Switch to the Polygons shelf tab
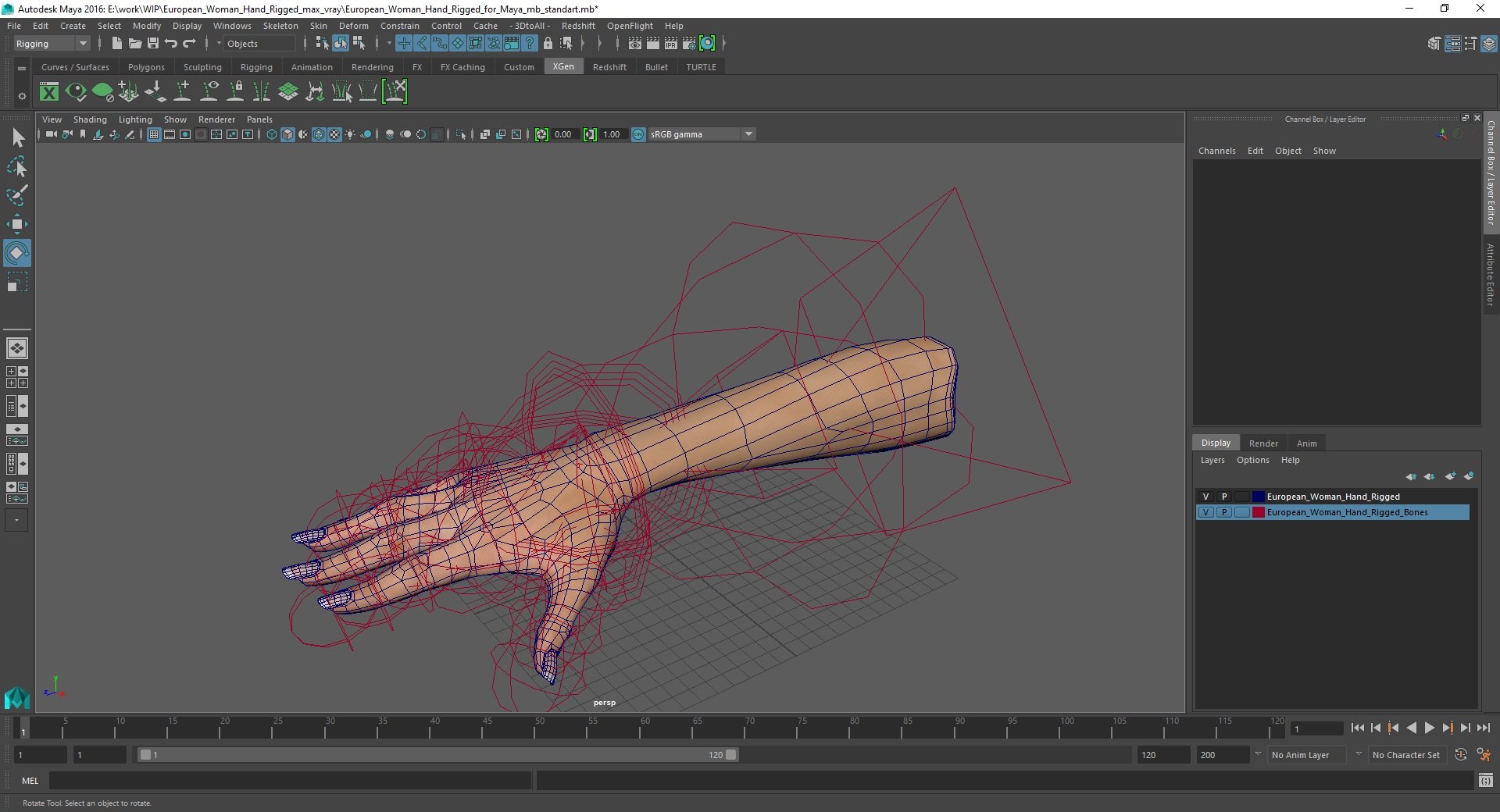The image size is (1500, 812). (x=146, y=67)
